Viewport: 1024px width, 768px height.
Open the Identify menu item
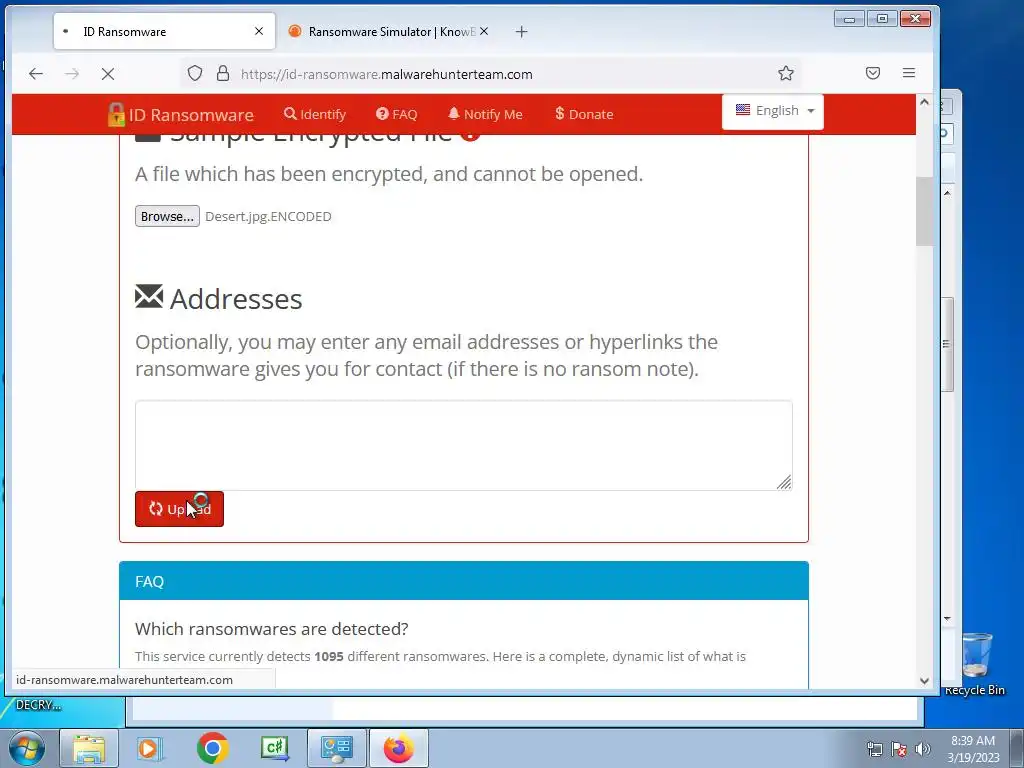point(315,114)
